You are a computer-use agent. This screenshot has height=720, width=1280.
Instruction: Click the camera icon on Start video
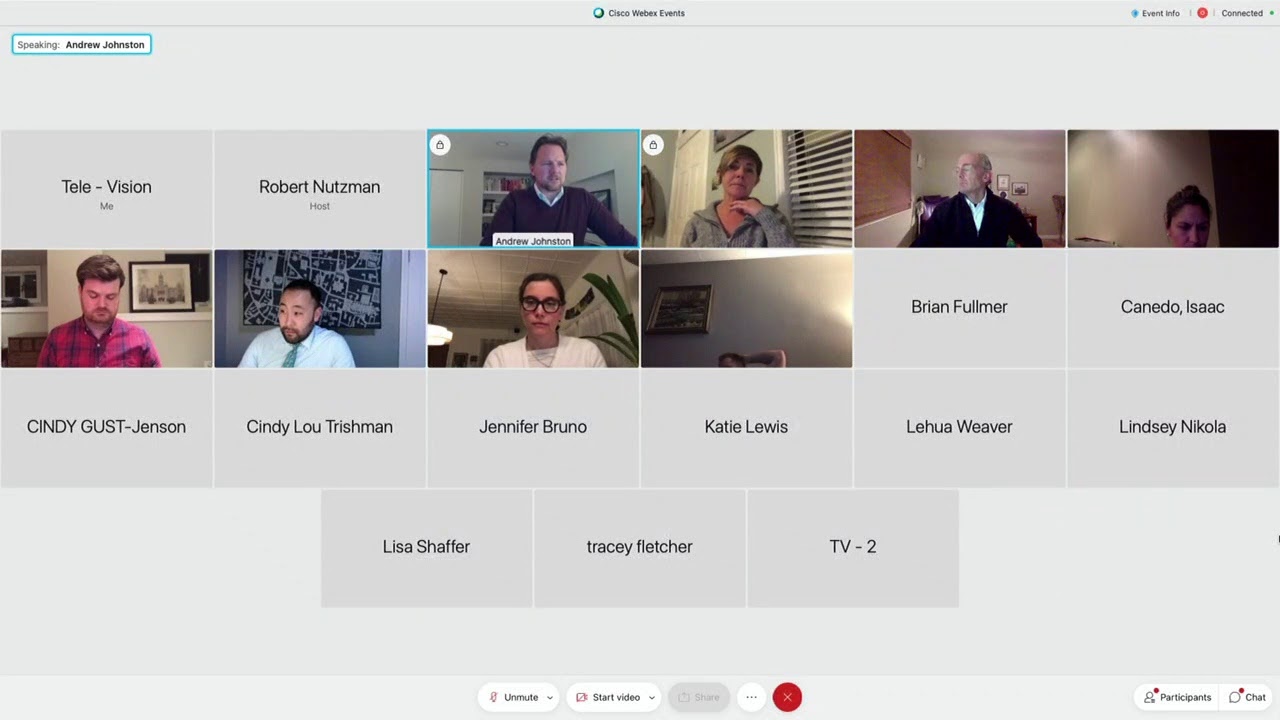pos(581,697)
